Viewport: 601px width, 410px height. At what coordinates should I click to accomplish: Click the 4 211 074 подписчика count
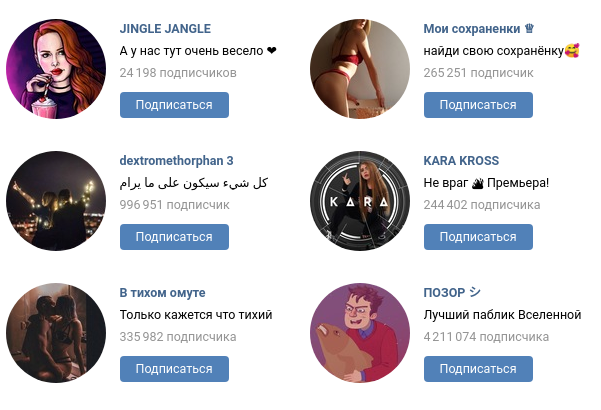pyautogui.click(x=486, y=337)
